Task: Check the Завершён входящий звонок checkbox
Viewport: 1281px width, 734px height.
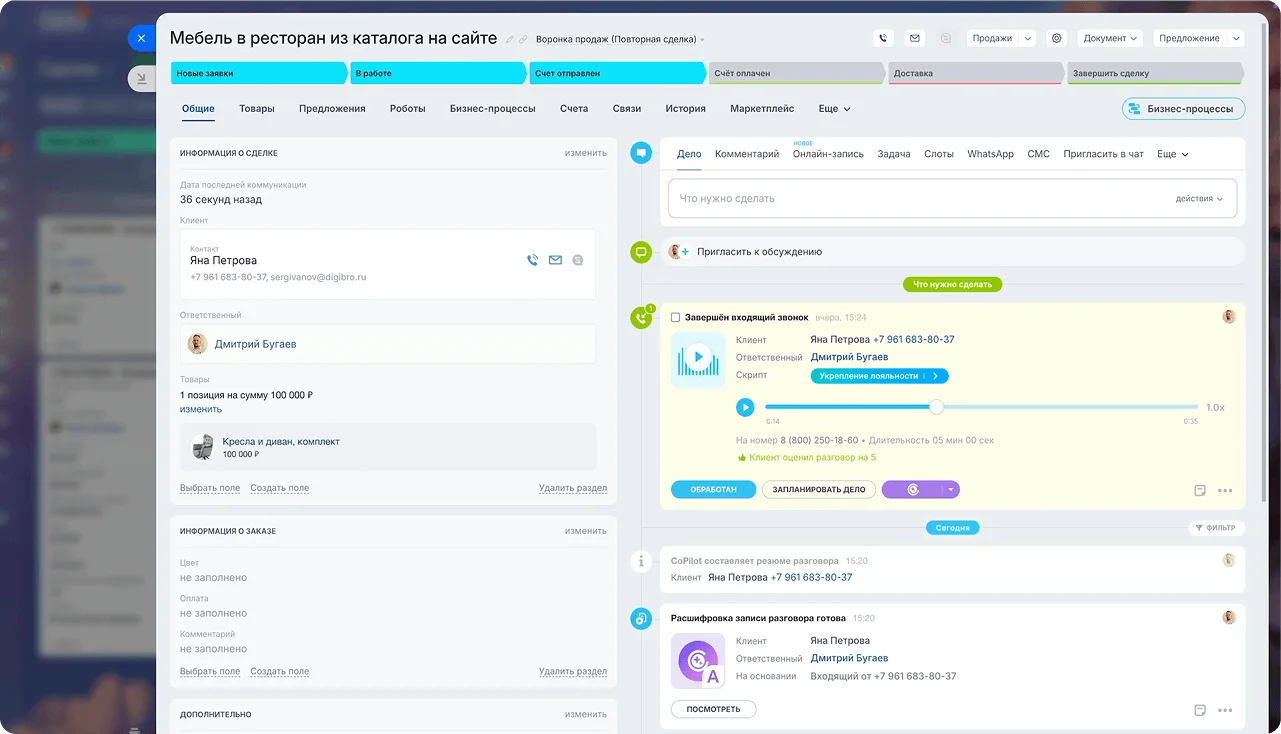Action: pyautogui.click(x=676, y=317)
